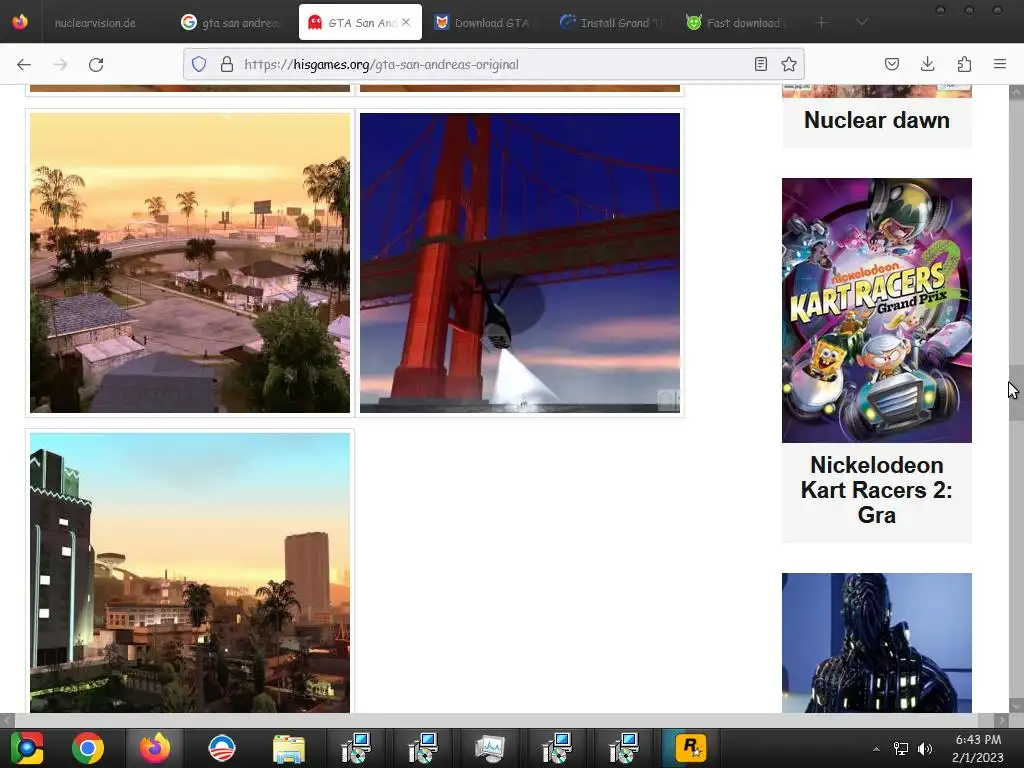
Task: Click the address bar URL field
Action: point(494,64)
